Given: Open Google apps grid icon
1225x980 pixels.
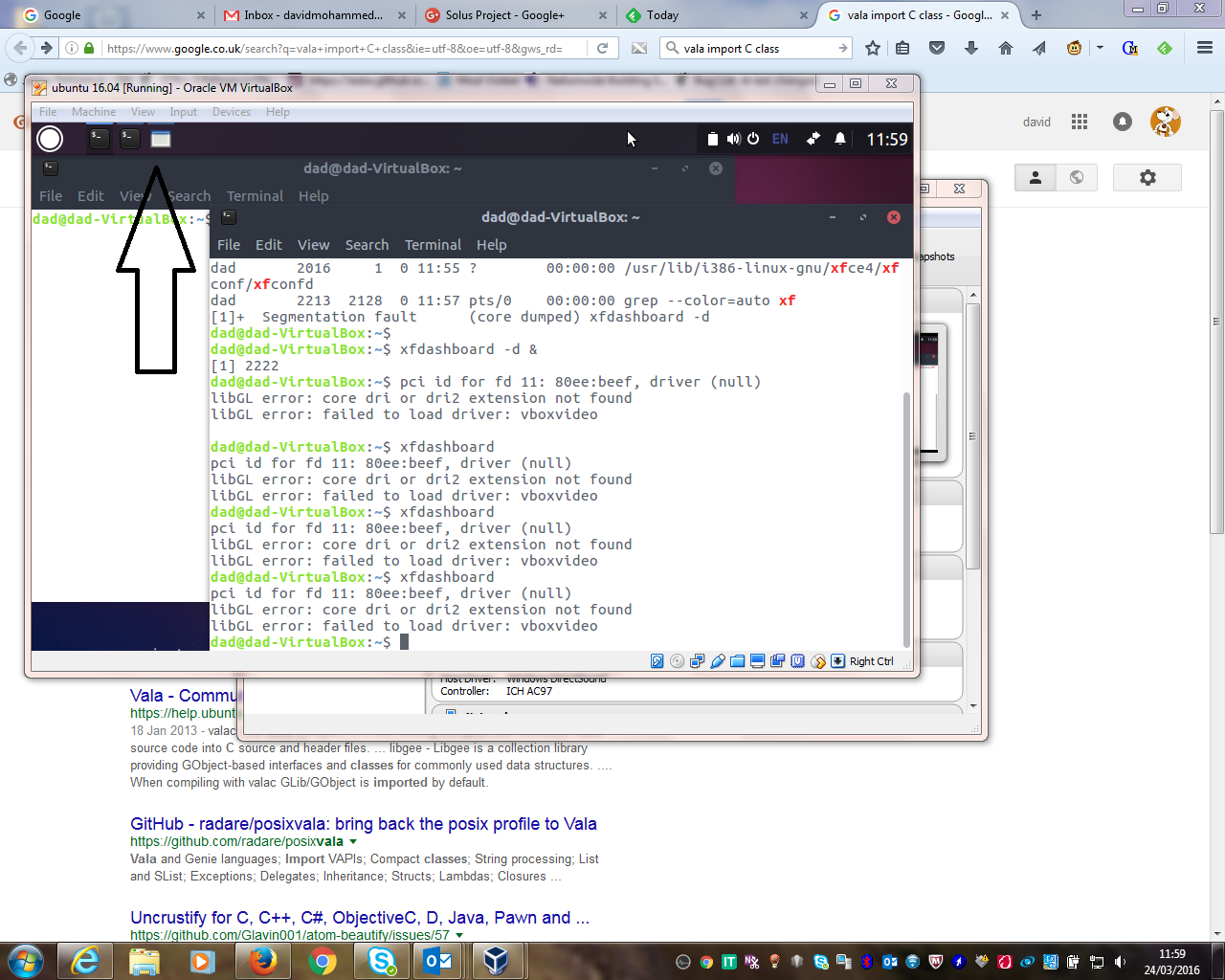Looking at the screenshot, I should click(1080, 122).
